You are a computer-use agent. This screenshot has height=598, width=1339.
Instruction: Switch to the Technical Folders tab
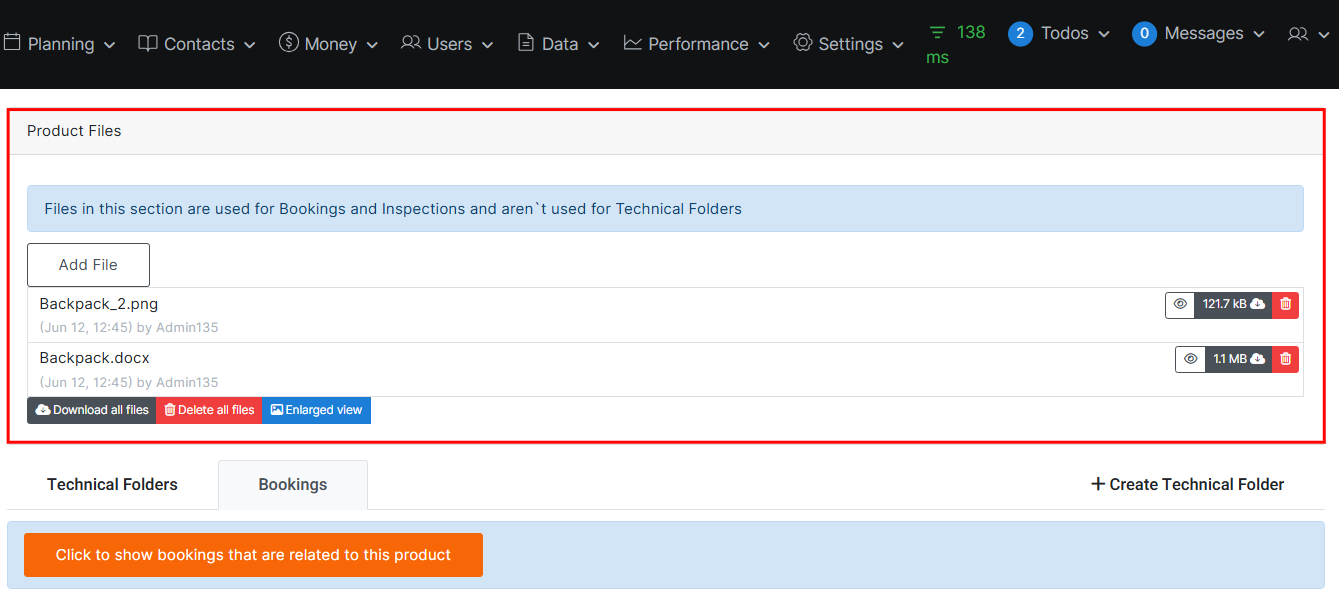tap(112, 485)
